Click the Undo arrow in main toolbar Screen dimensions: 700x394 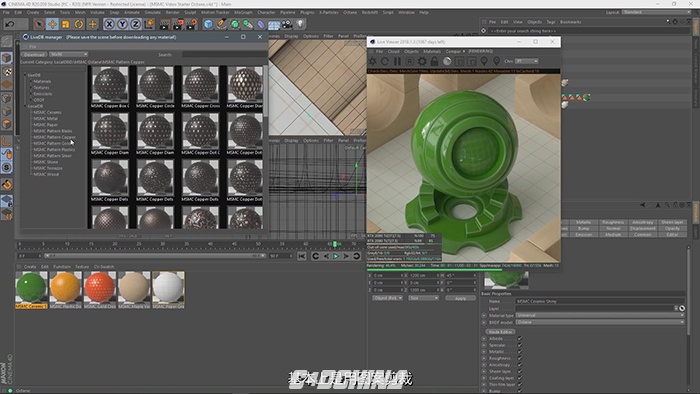click(10, 24)
